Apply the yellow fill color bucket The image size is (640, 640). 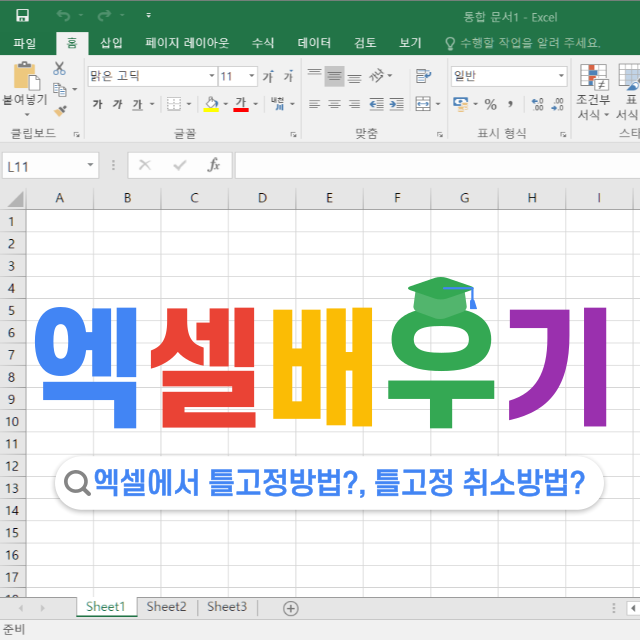211,104
